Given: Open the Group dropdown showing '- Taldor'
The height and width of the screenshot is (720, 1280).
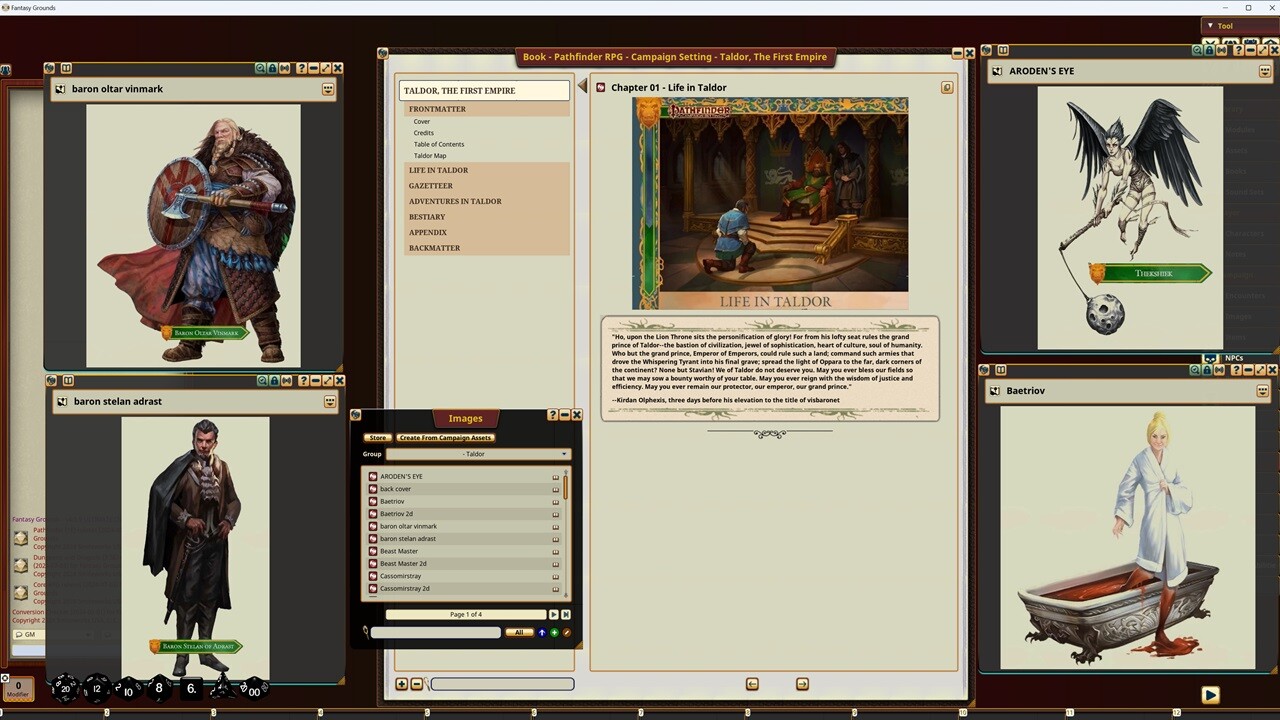Looking at the screenshot, I should [478, 454].
